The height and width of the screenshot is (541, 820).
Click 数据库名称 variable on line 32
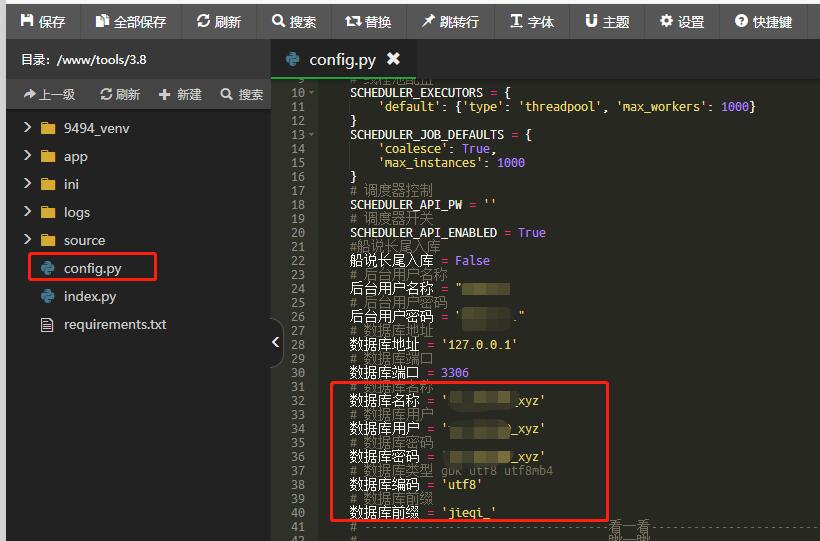pos(384,400)
